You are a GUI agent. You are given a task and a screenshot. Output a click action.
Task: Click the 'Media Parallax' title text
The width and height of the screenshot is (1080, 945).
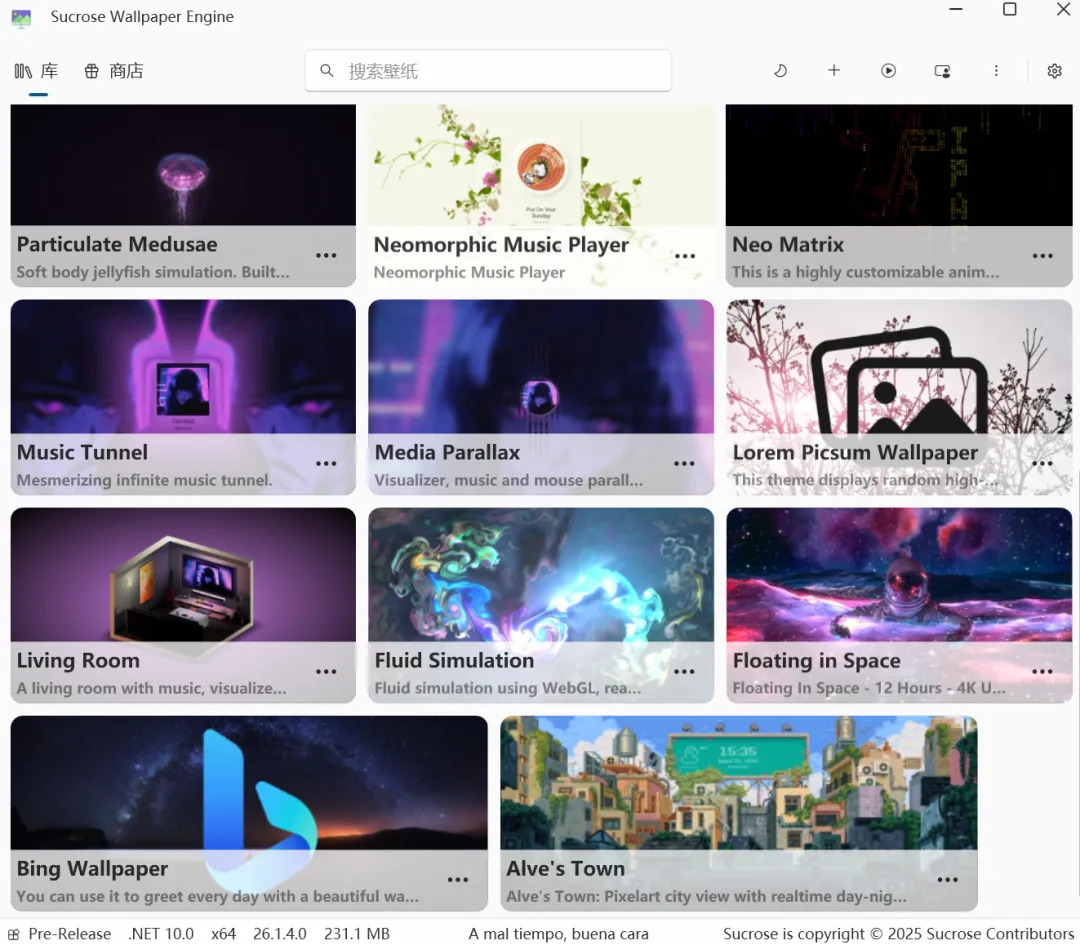(x=447, y=453)
